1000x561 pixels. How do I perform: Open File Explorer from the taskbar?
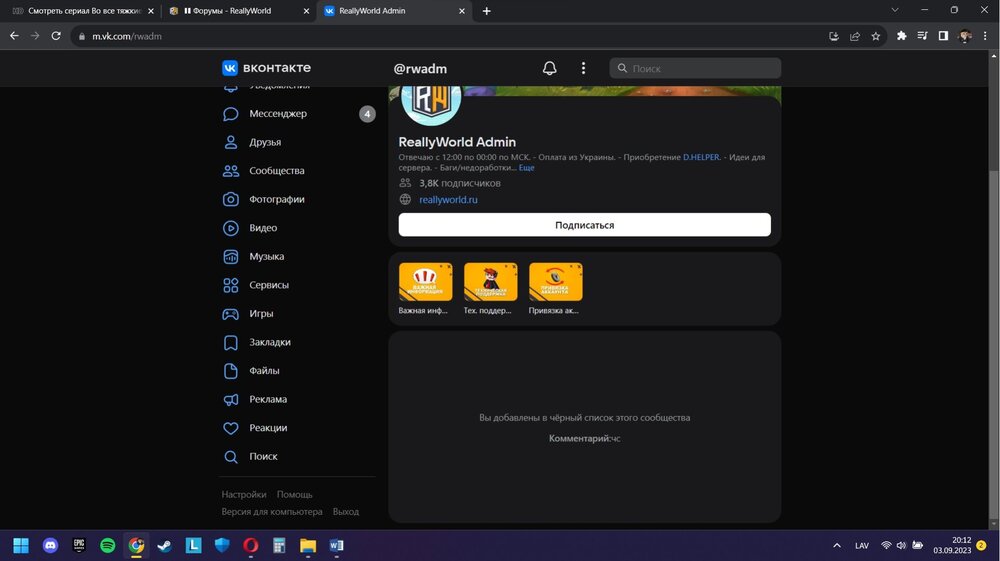pos(308,546)
